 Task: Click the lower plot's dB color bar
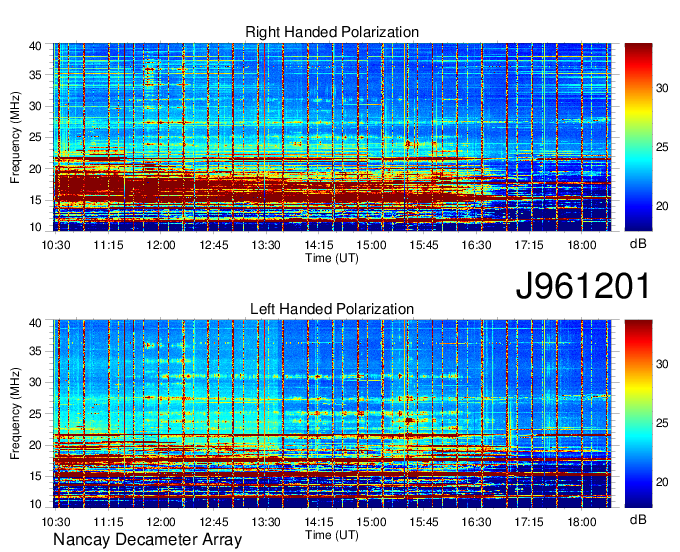pos(638,414)
